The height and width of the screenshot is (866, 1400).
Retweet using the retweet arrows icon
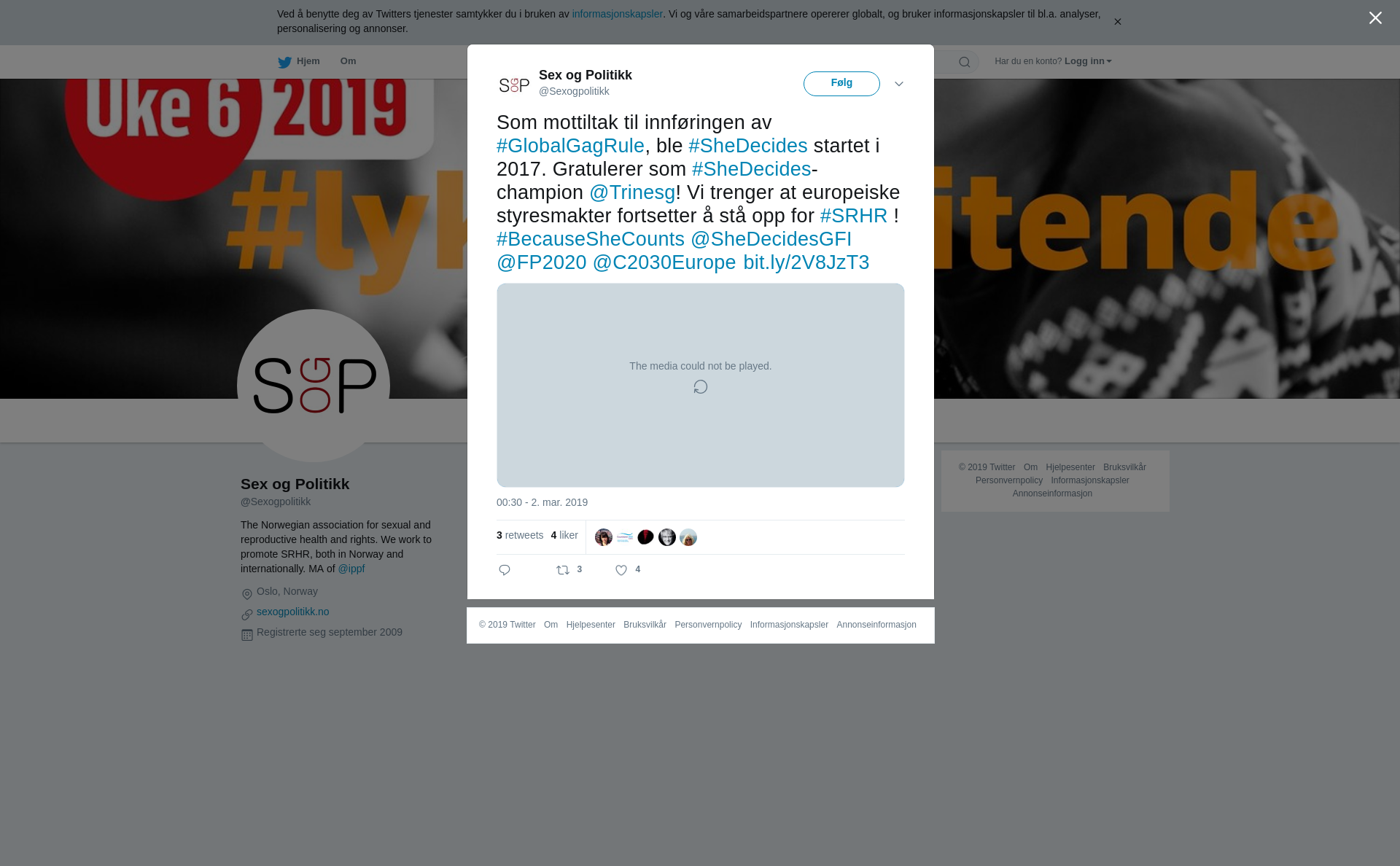pos(563,570)
